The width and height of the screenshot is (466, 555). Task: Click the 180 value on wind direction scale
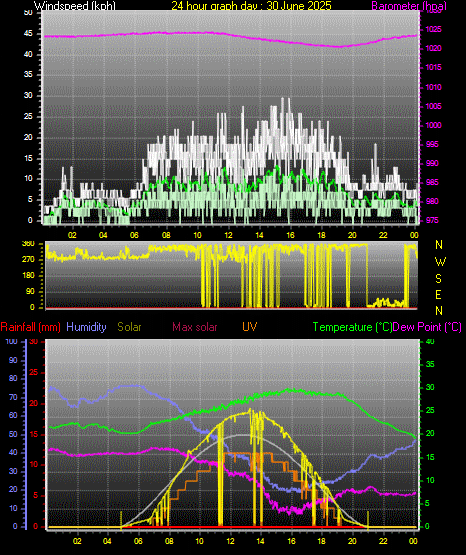point(28,275)
